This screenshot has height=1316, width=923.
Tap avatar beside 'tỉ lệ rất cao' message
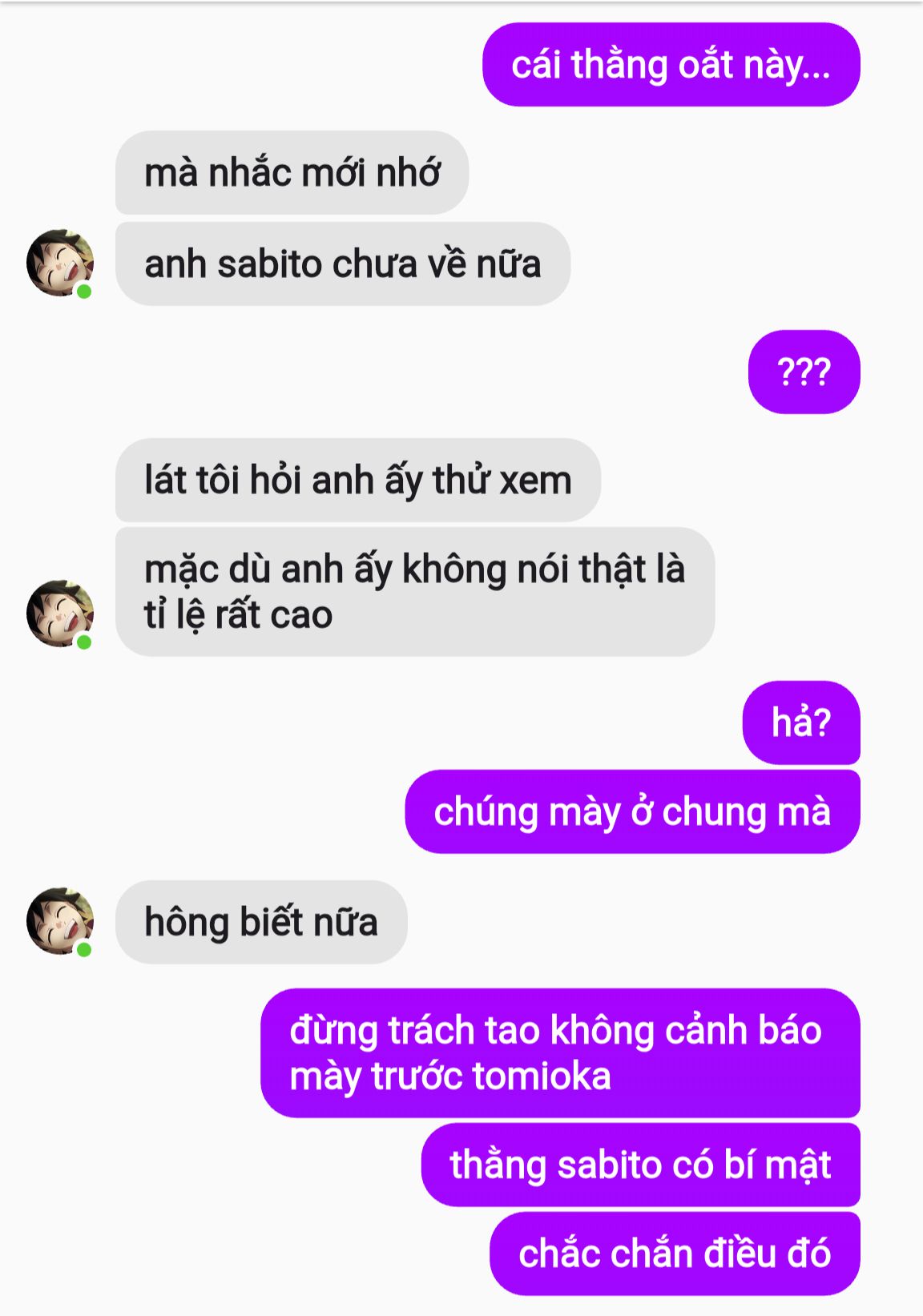[x=60, y=614]
